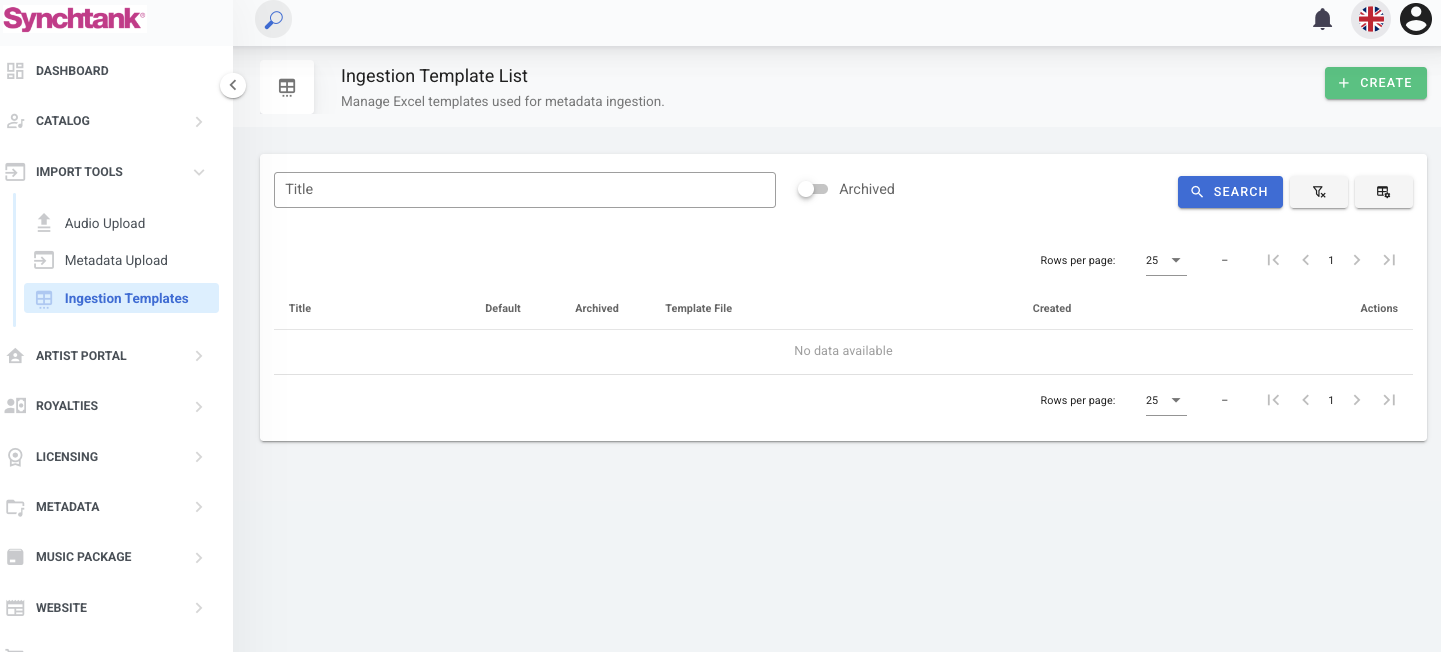
Task: Click the Import Tools icon
Action: tap(15, 172)
